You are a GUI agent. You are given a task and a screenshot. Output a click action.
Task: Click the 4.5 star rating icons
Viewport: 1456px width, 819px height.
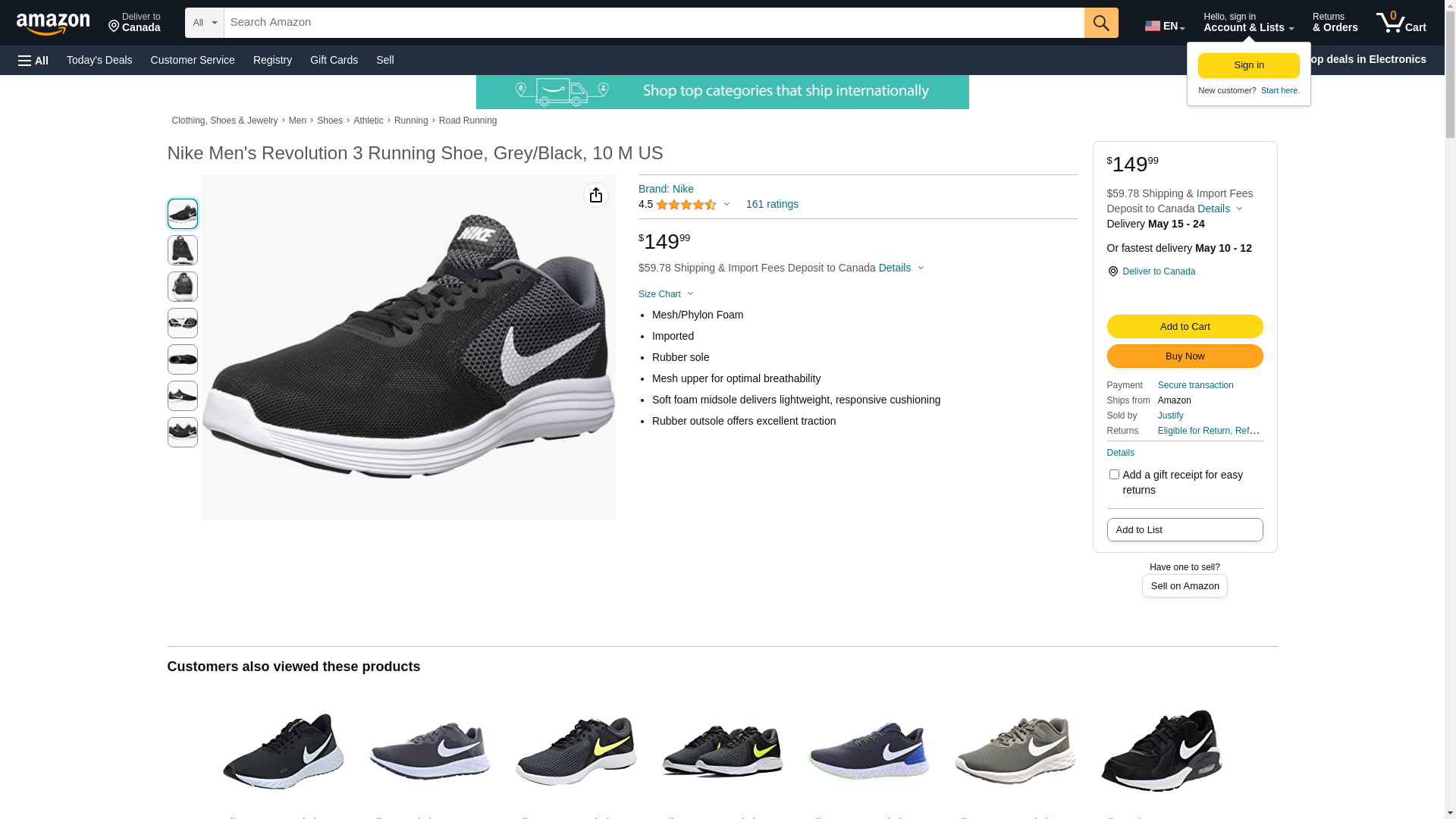pyautogui.click(x=686, y=205)
